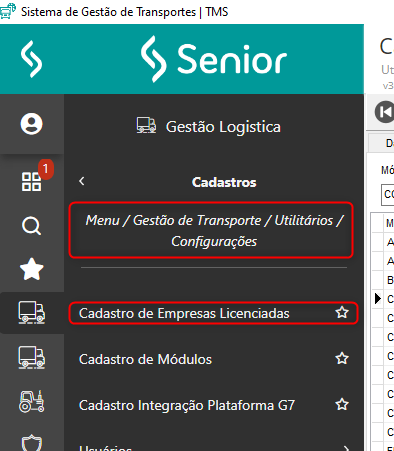Open the shield module icon
The height and width of the screenshot is (451, 394).
[32, 443]
